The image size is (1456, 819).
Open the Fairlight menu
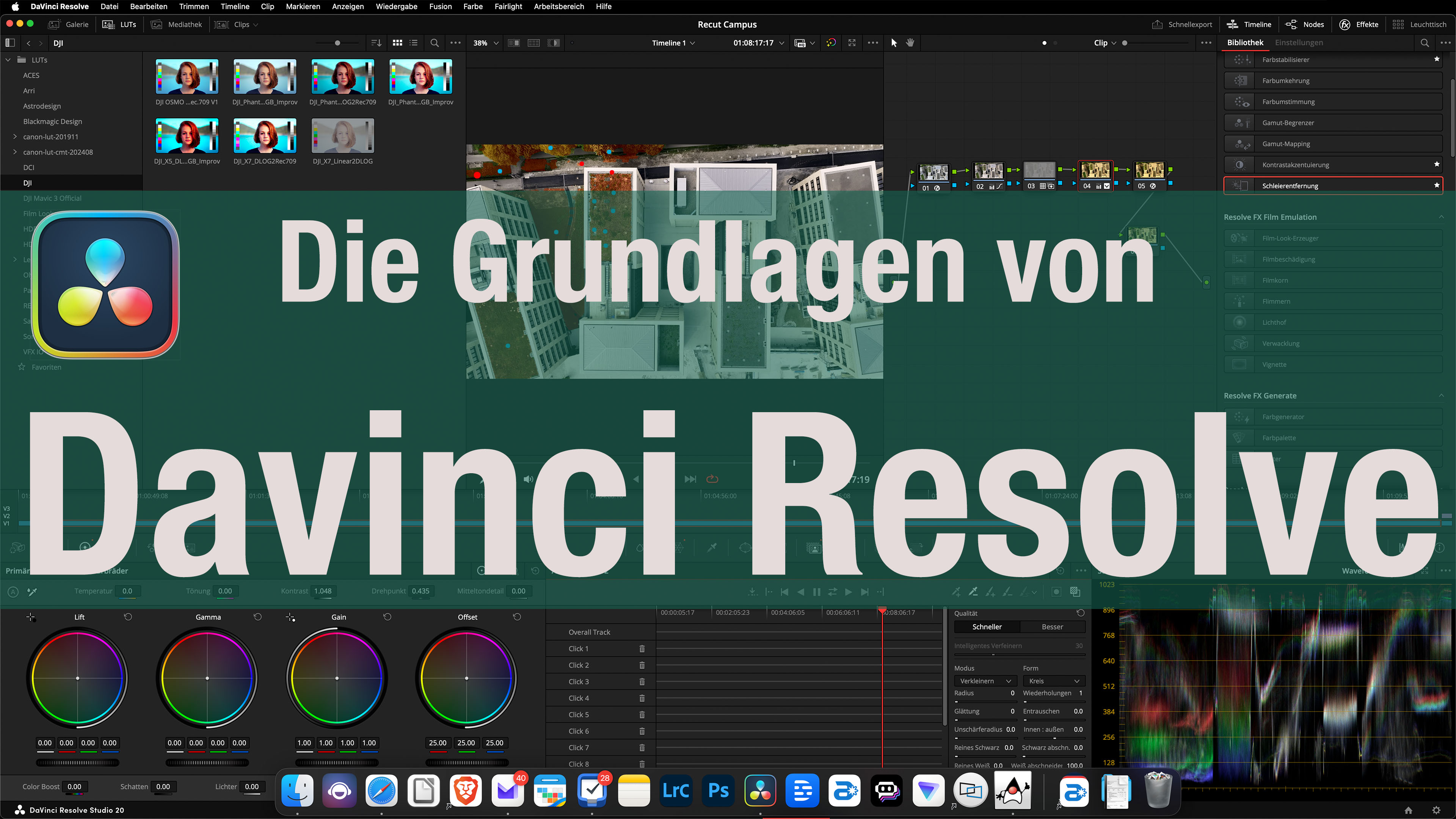(x=508, y=6)
